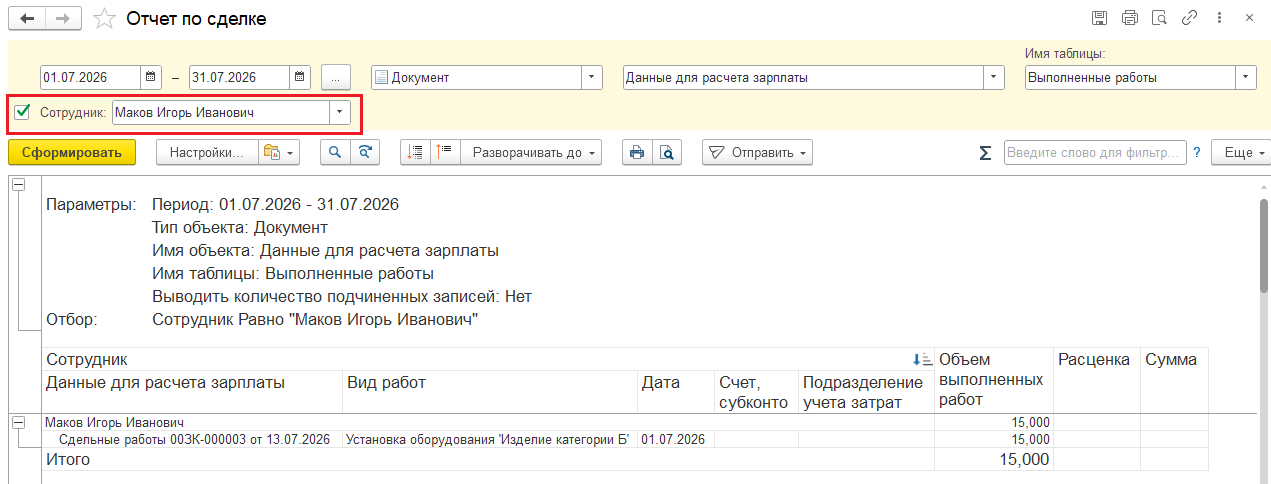This screenshot has width=1271, height=484.
Task: Click the question mark help icon
Action: coord(1196,152)
